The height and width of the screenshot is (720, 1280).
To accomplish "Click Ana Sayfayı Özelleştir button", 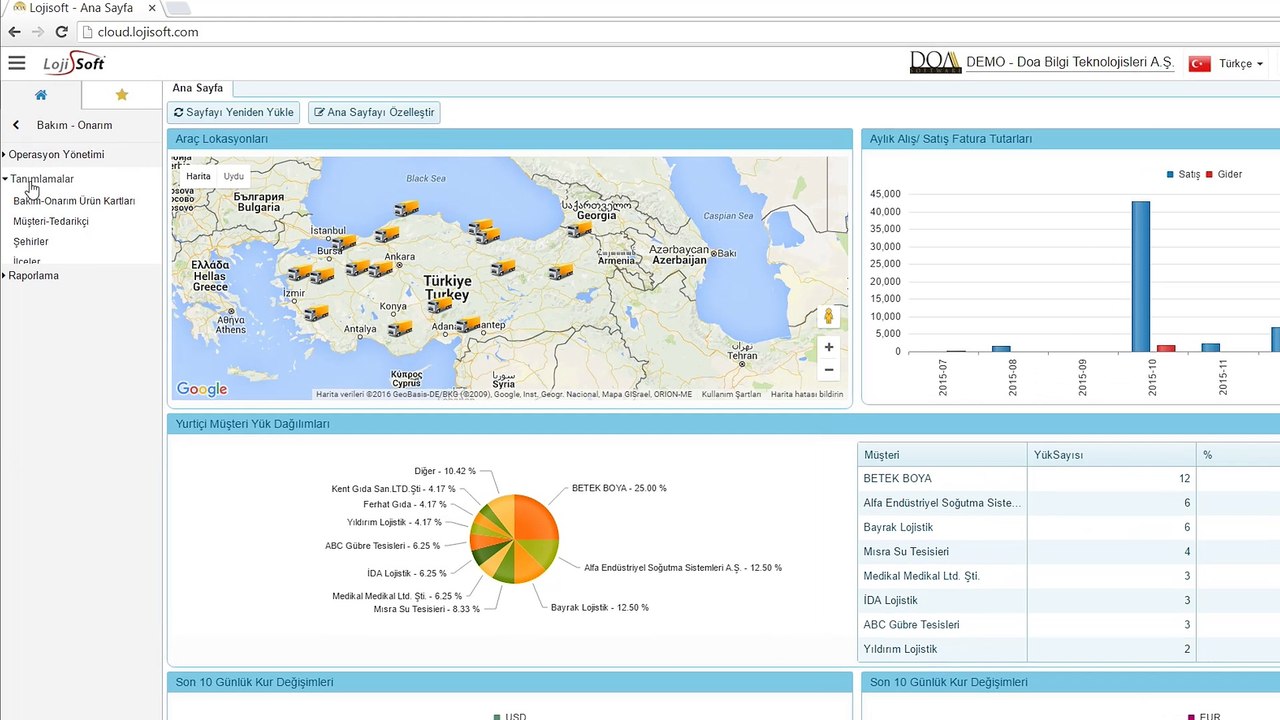I will tap(374, 112).
